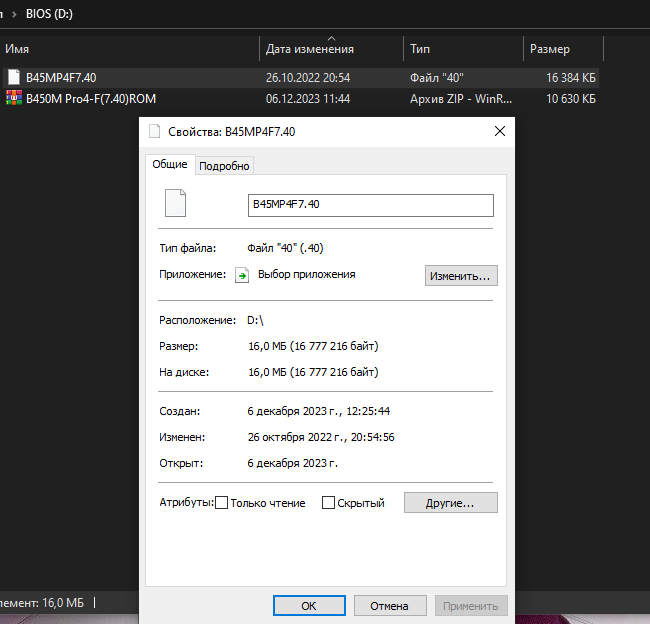Image resolution: width=650 pixels, height=624 pixels.
Task: Click the date 06.12.2023 11:44
Action: 308,99
